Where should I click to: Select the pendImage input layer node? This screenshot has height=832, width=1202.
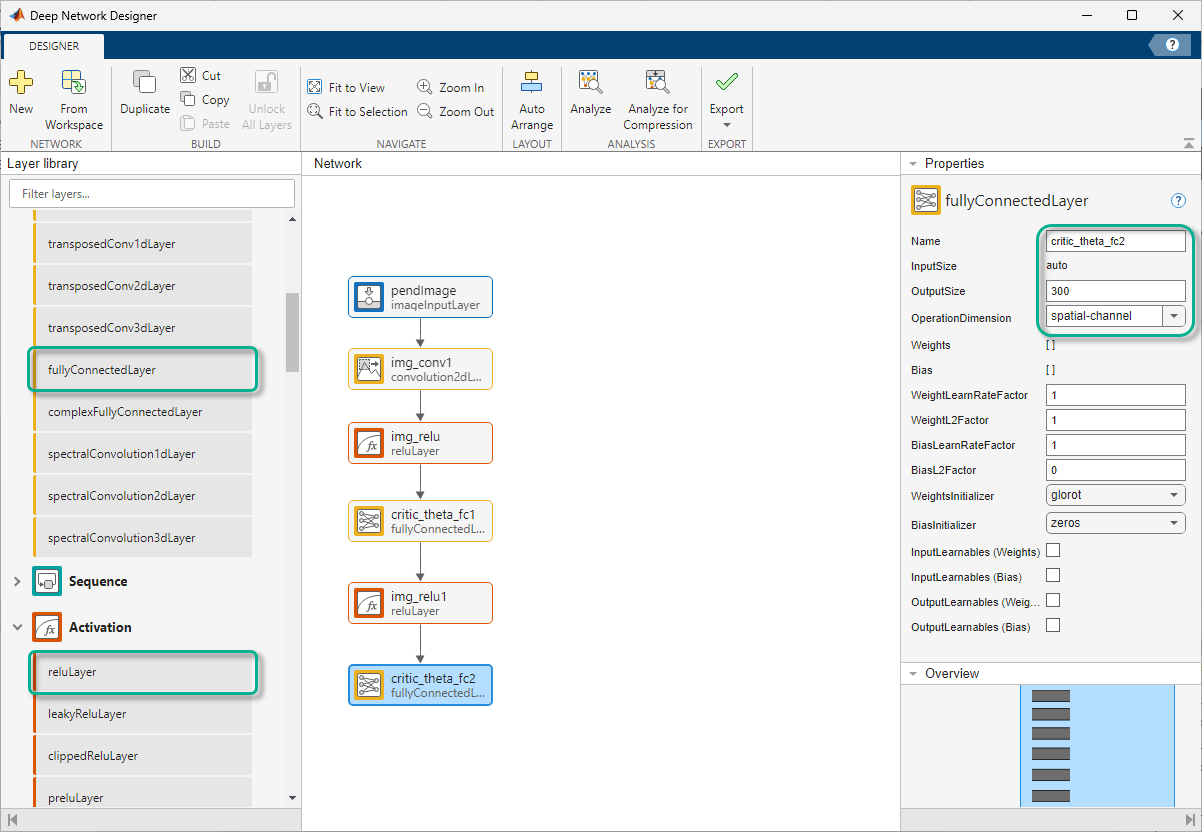point(420,297)
